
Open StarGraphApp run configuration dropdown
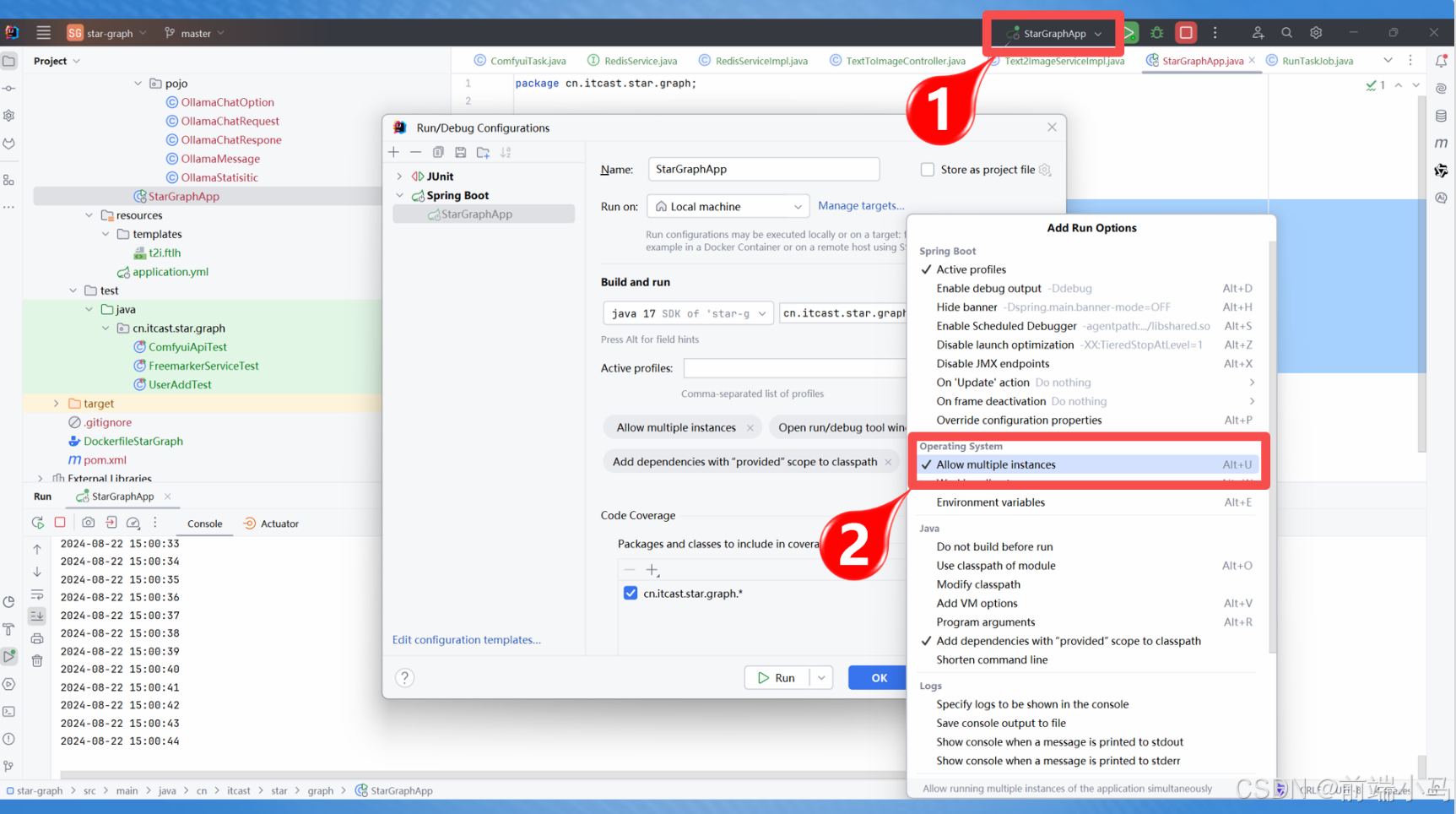click(x=1054, y=34)
